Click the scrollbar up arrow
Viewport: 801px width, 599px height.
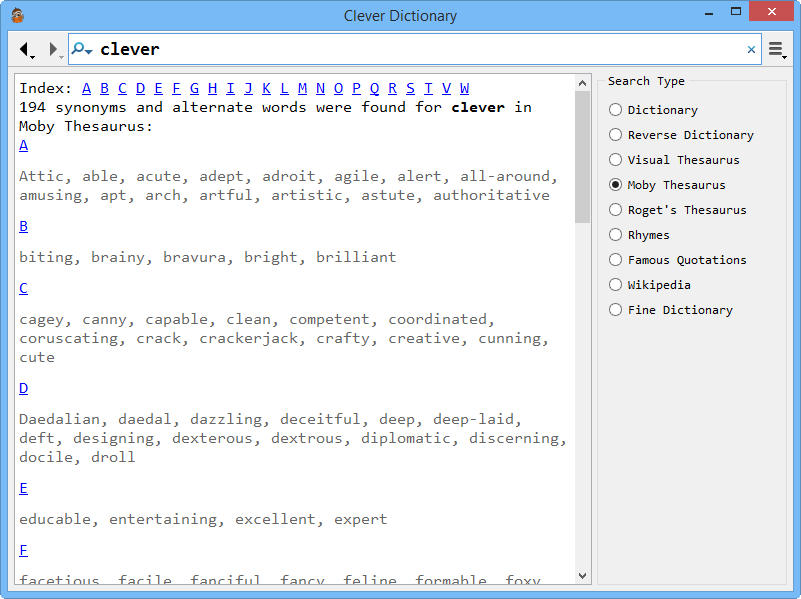(x=582, y=82)
